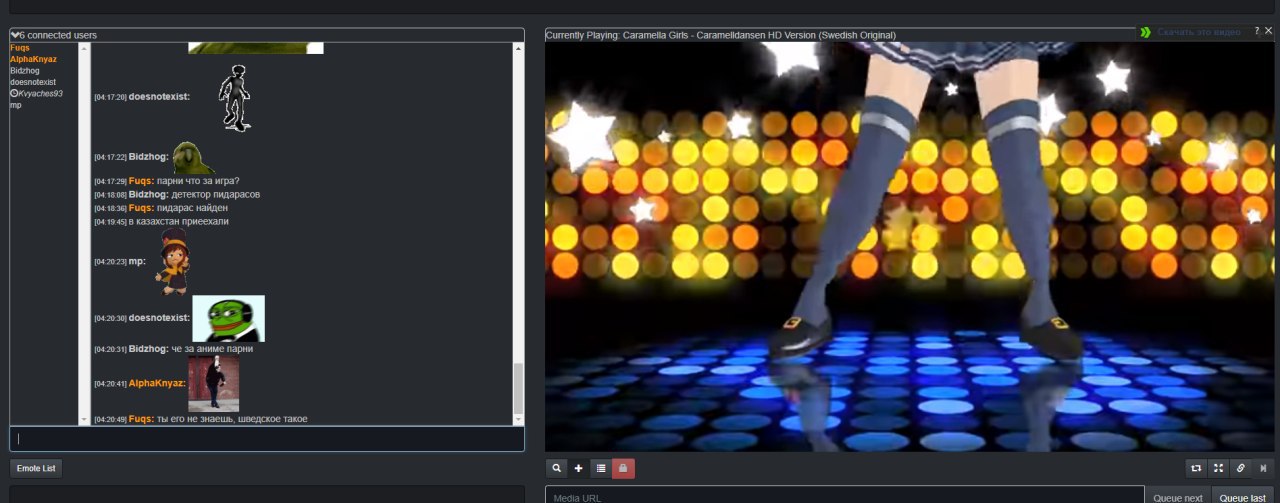This screenshot has height=503, width=1280.
Task: Click the chat scrollbar thumb
Action: (x=518, y=387)
